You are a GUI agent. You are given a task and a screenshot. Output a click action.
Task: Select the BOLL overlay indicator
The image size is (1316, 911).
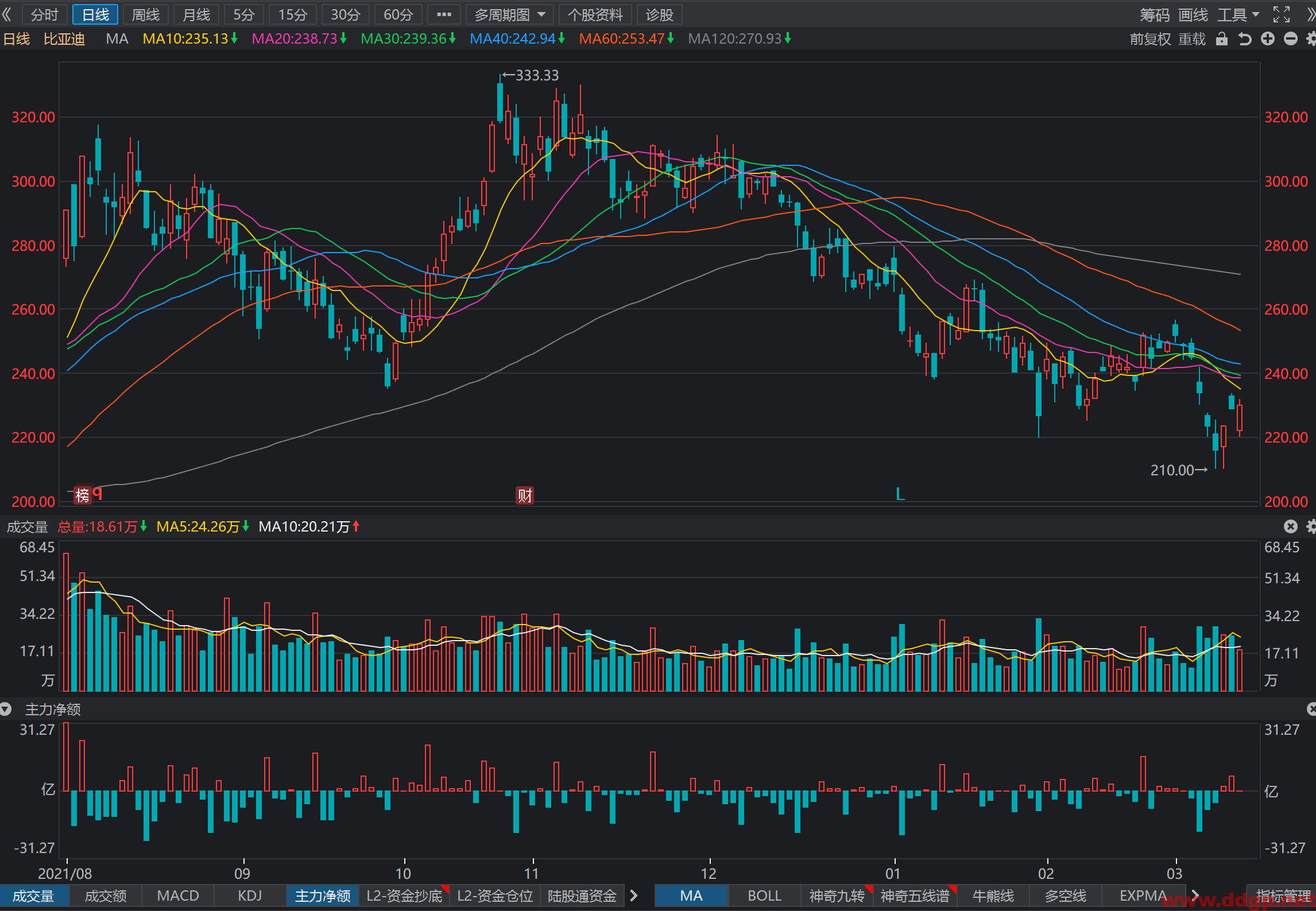pos(764,896)
